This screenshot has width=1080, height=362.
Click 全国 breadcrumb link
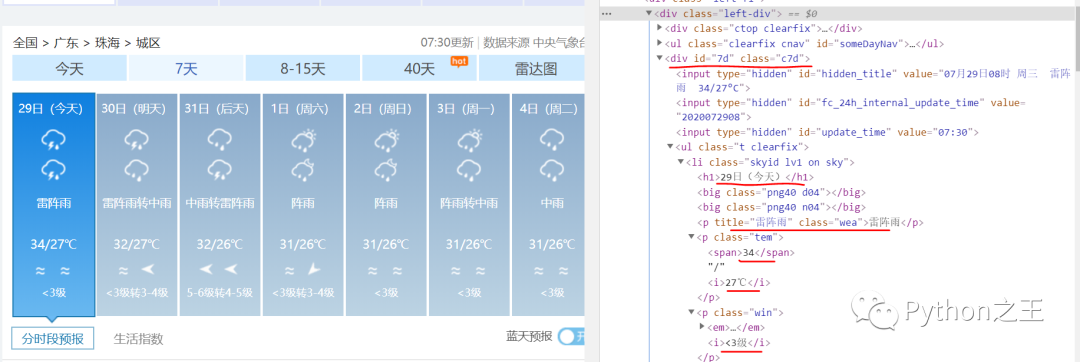(x=25, y=43)
